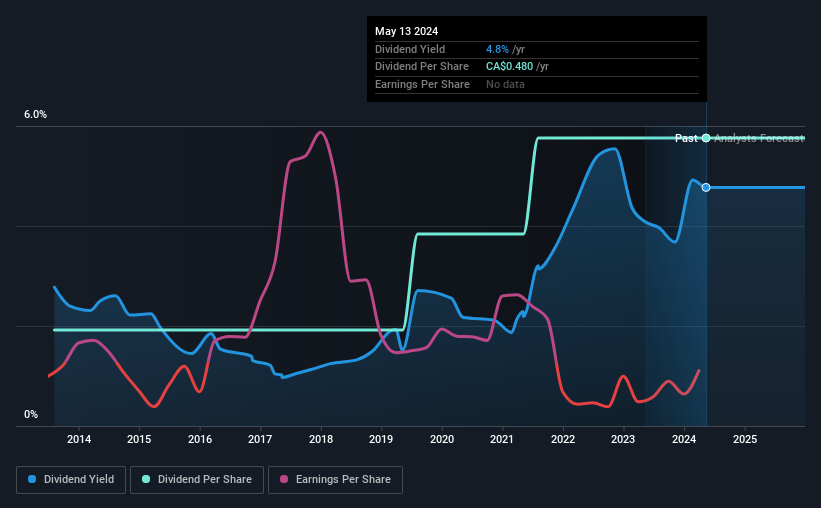The image size is (821, 508).
Task: Click the pink Earnings Per Share legend dot
Action: click(x=284, y=479)
